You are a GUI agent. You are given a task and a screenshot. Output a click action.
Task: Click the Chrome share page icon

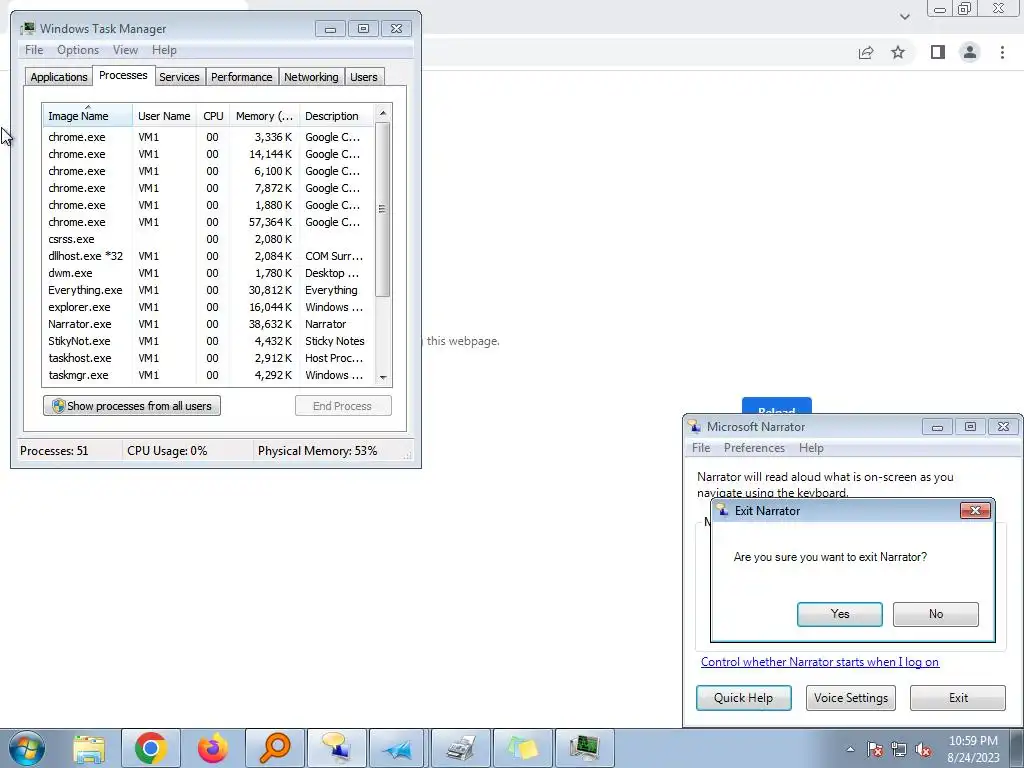point(866,52)
